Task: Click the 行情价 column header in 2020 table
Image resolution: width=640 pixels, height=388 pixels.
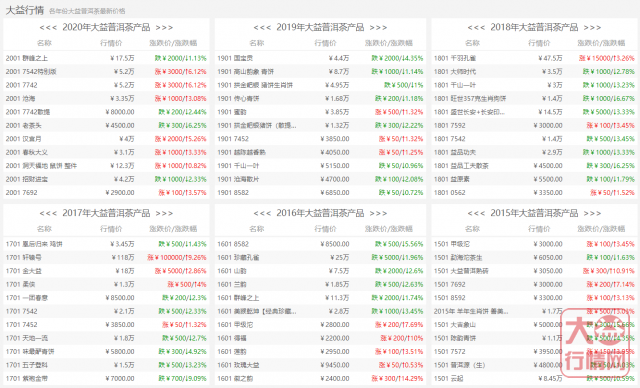Action: (x=111, y=43)
